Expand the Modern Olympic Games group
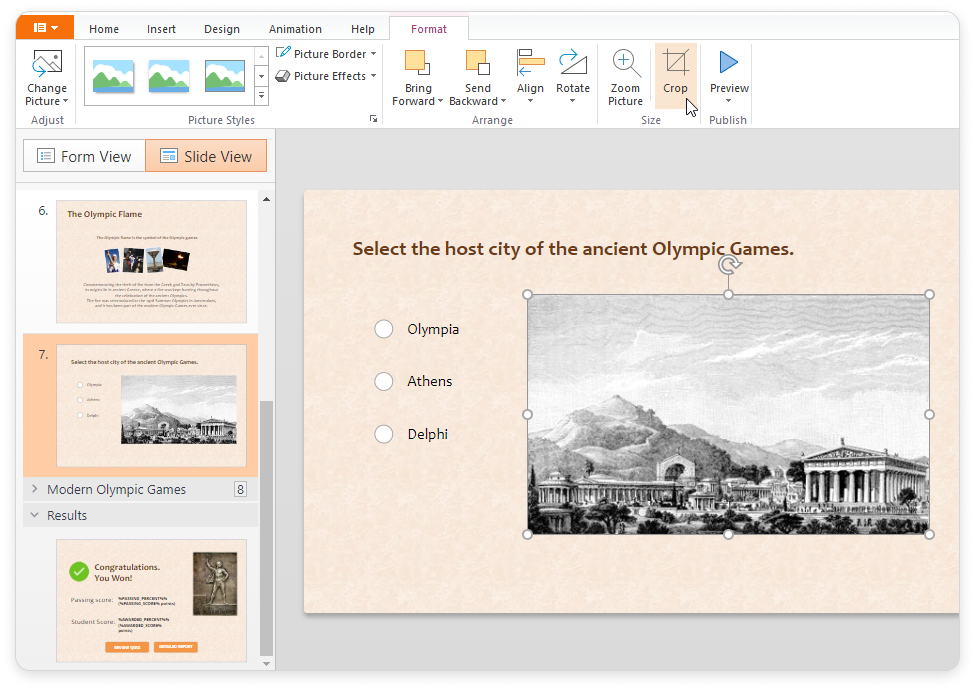Screen dimensions: 975x690 [35, 489]
